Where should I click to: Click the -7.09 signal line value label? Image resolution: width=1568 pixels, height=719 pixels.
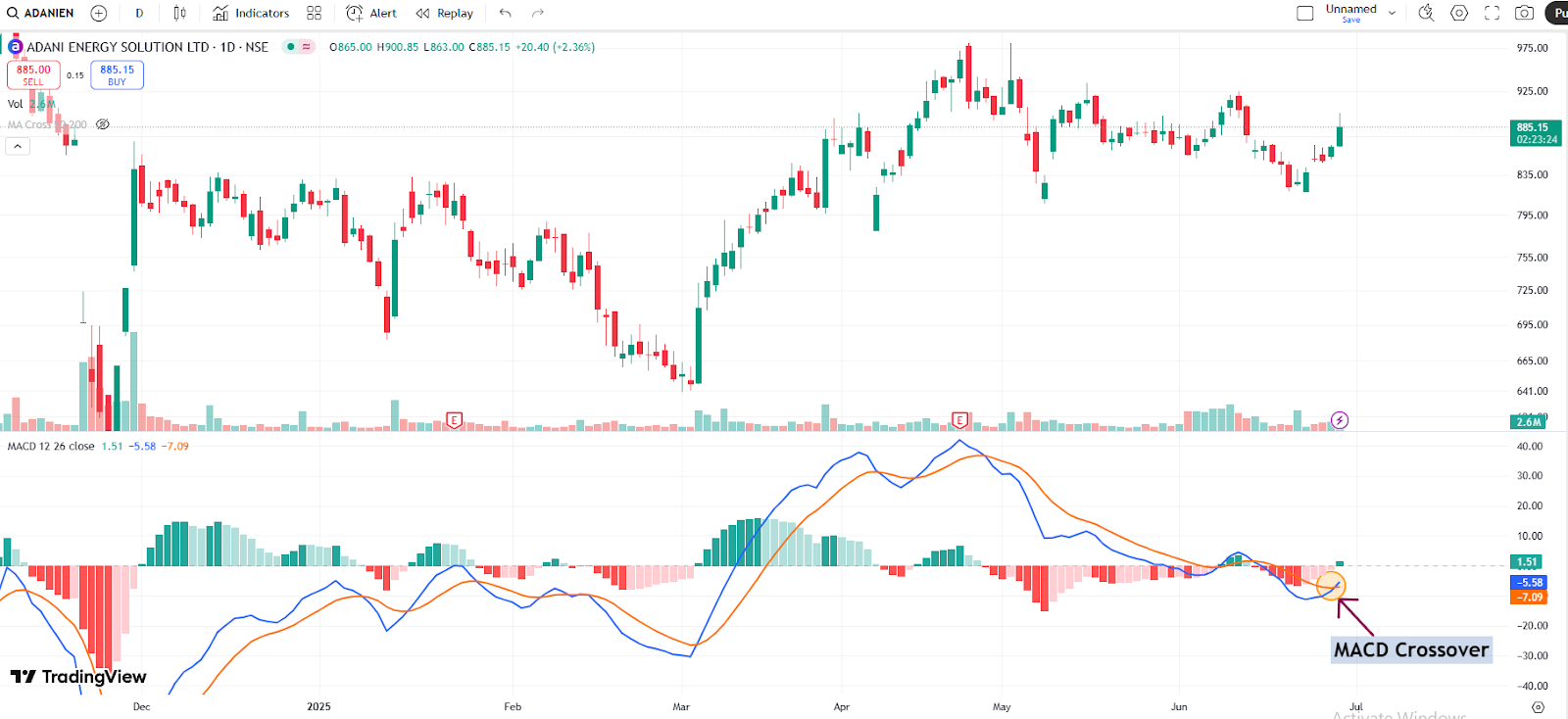pos(1530,597)
